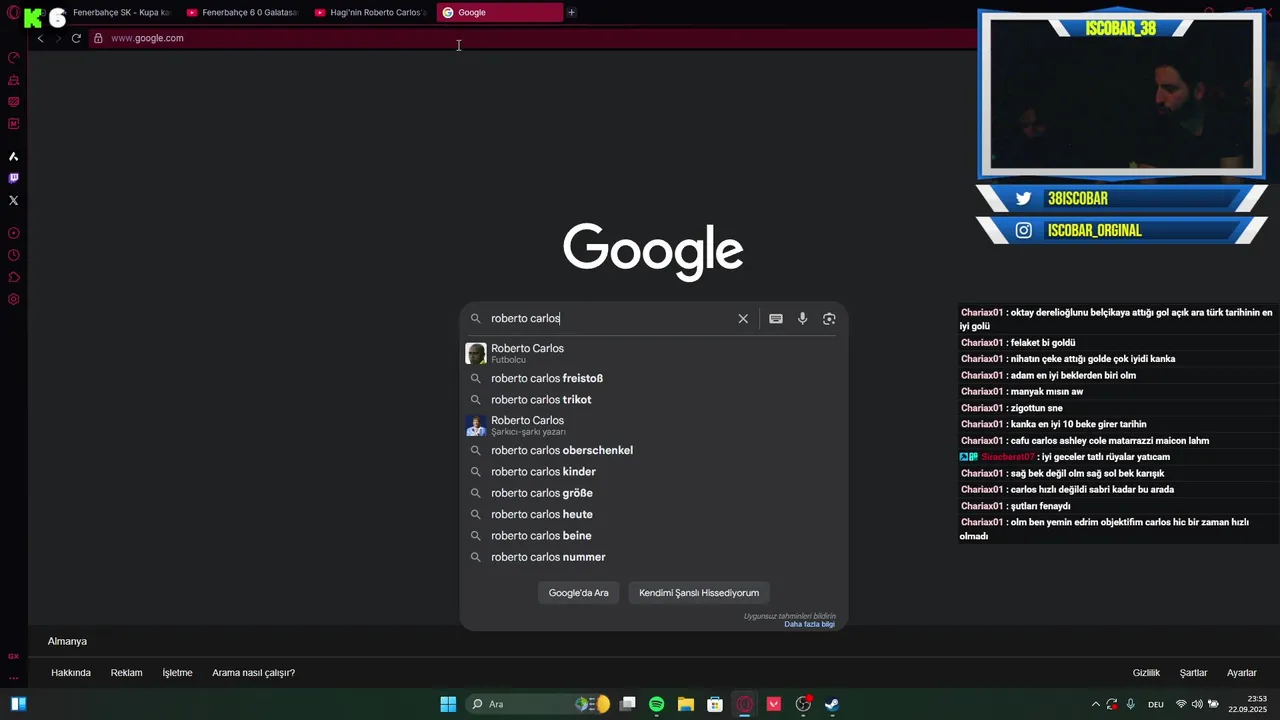Open a new tab with plus button
Screen dimensions: 1280x720
click(x=571, y=12)
